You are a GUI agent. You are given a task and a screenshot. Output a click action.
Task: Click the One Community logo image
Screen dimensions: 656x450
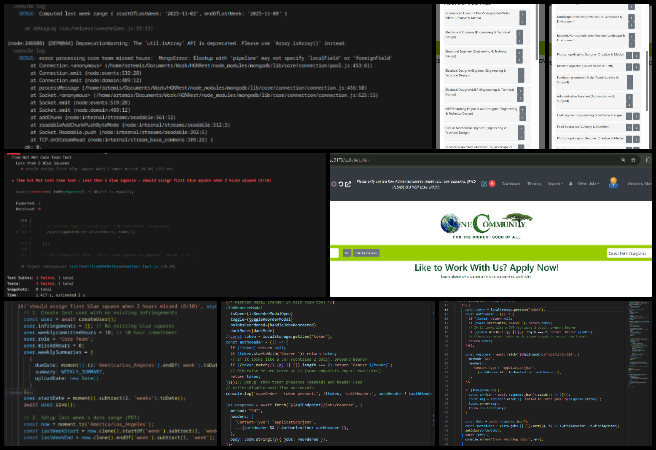tap(486, 226)
